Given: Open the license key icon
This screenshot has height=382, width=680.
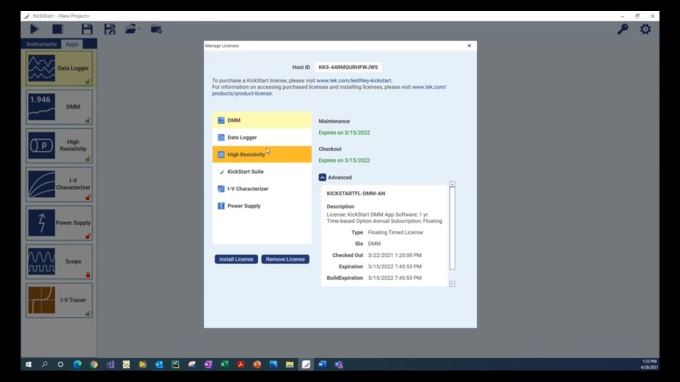Looking at the screenshot, I should coord(623,29).
